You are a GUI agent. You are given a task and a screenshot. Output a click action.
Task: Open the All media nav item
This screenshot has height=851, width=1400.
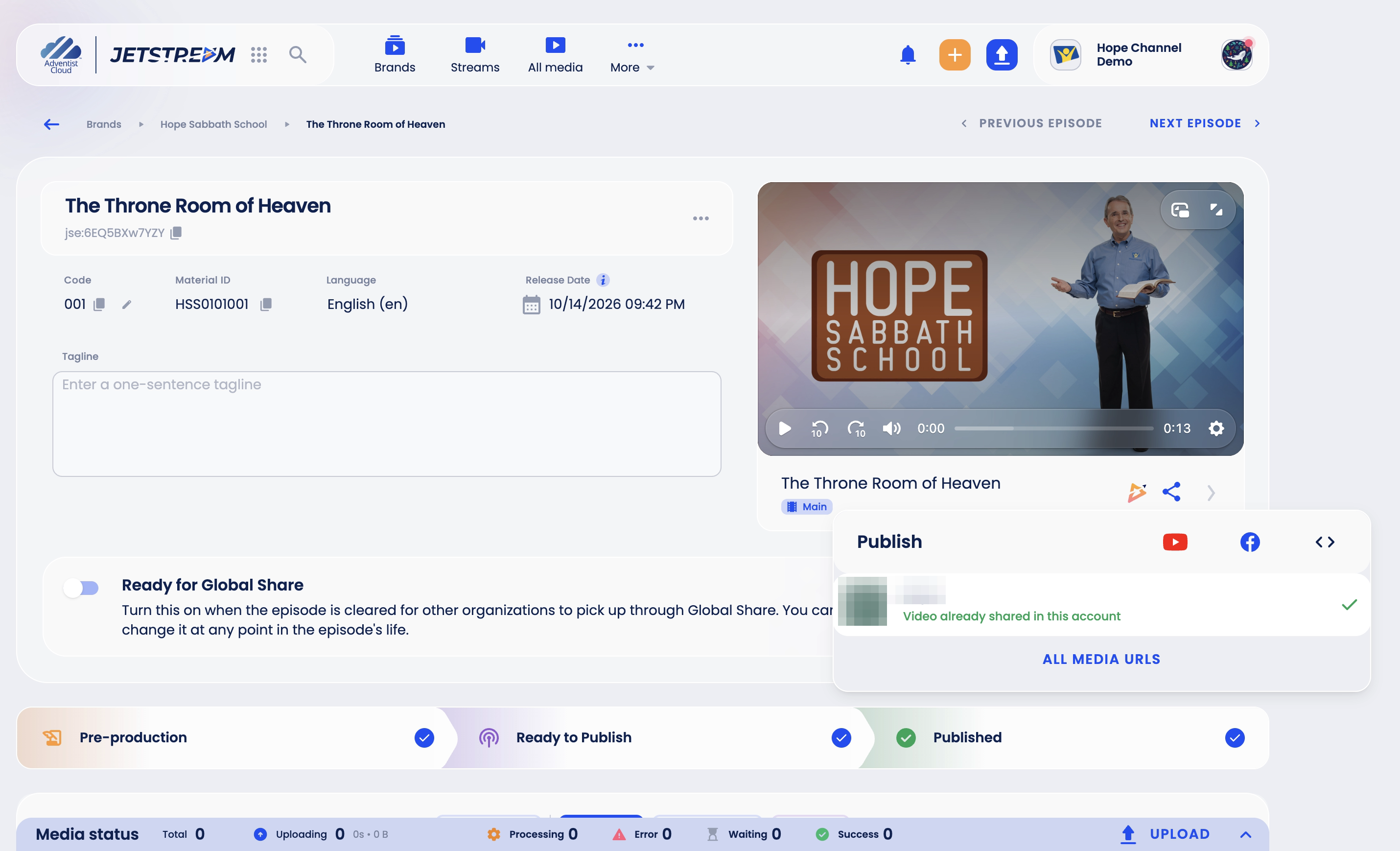[x=555, y=54]
